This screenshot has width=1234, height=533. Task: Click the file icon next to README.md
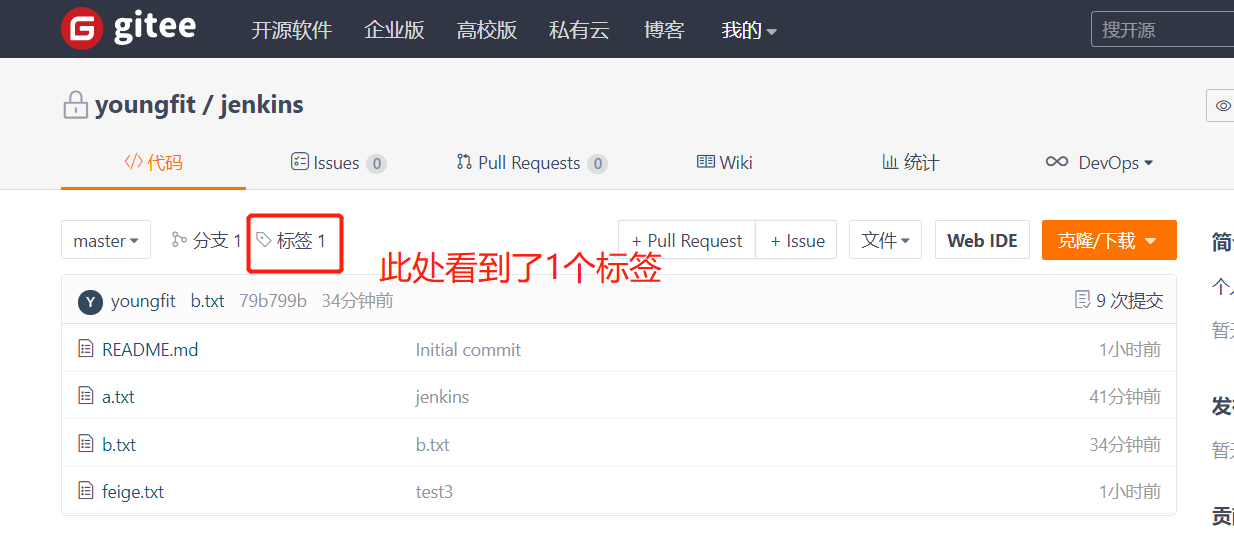(86, 349)
